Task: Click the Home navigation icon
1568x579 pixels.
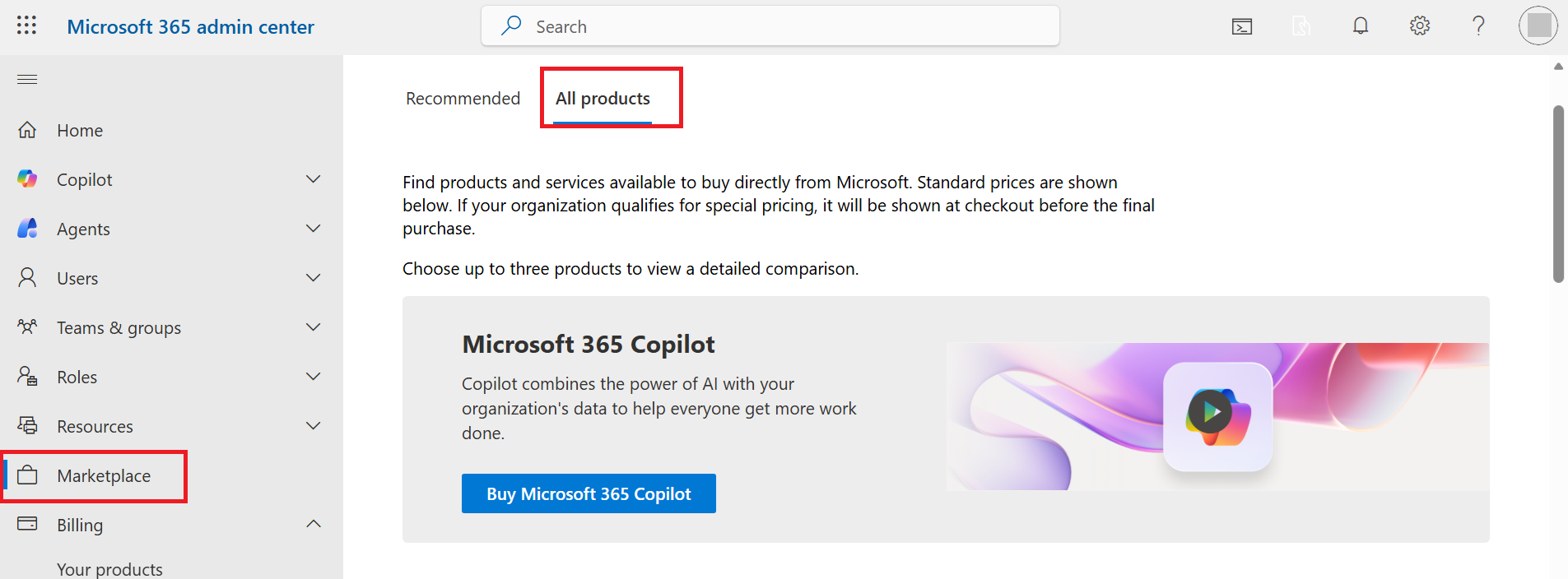Action: coord(27,130)
